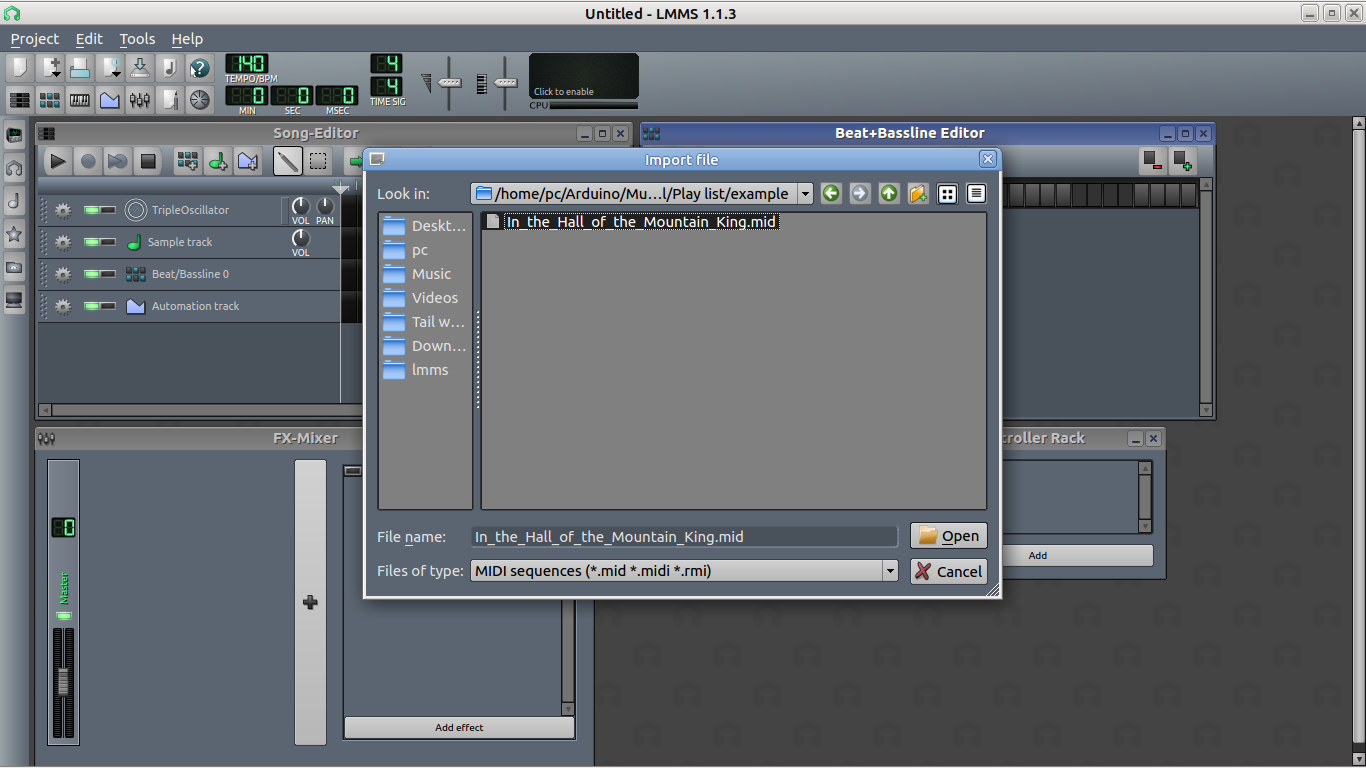Open the Tools menu
The image size is (1366, 768).
[x=137, y=39]
